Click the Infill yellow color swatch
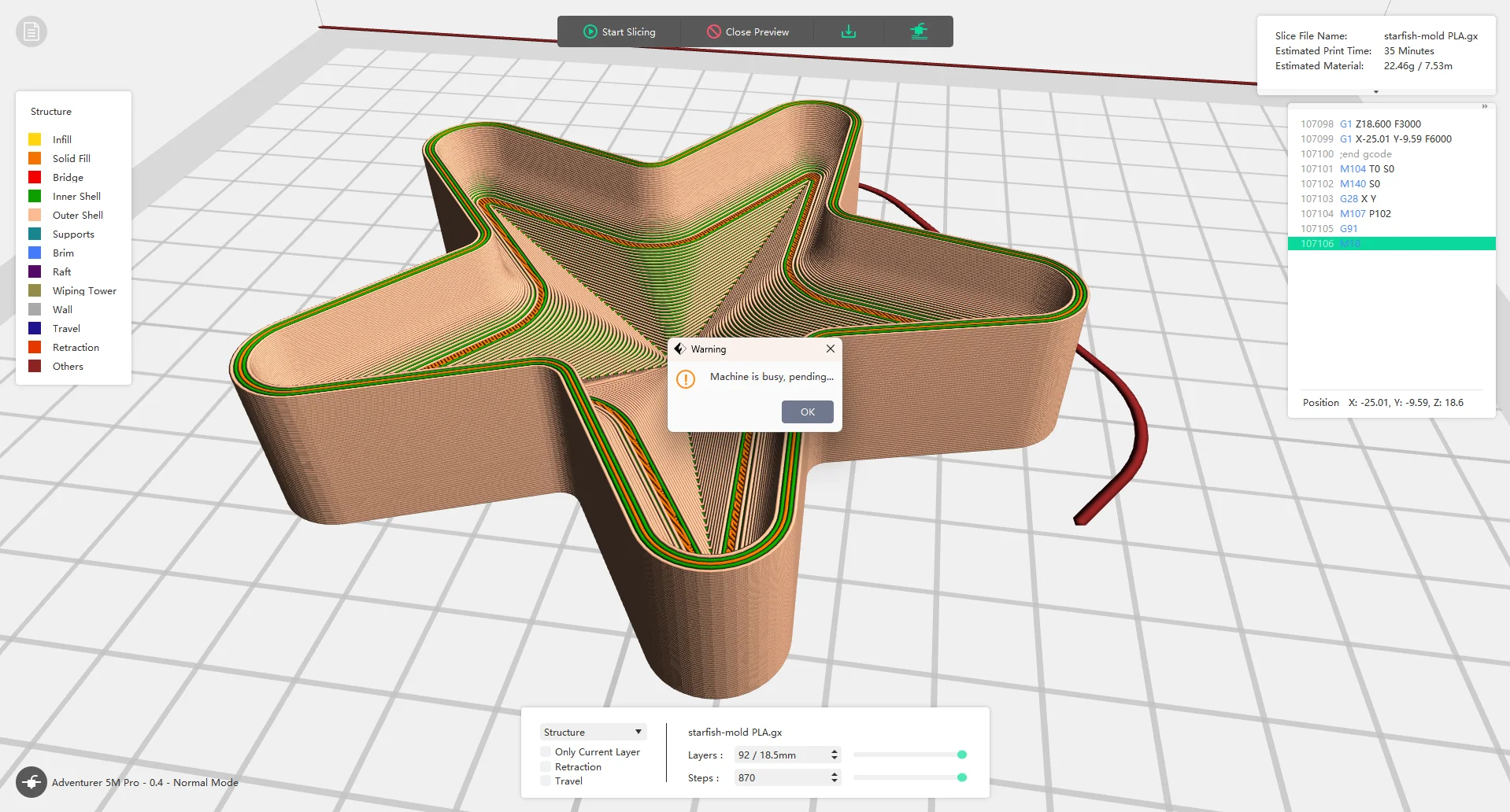This screenshot has height=812, width=1510. pyautogui.click(x=35, y=139)
